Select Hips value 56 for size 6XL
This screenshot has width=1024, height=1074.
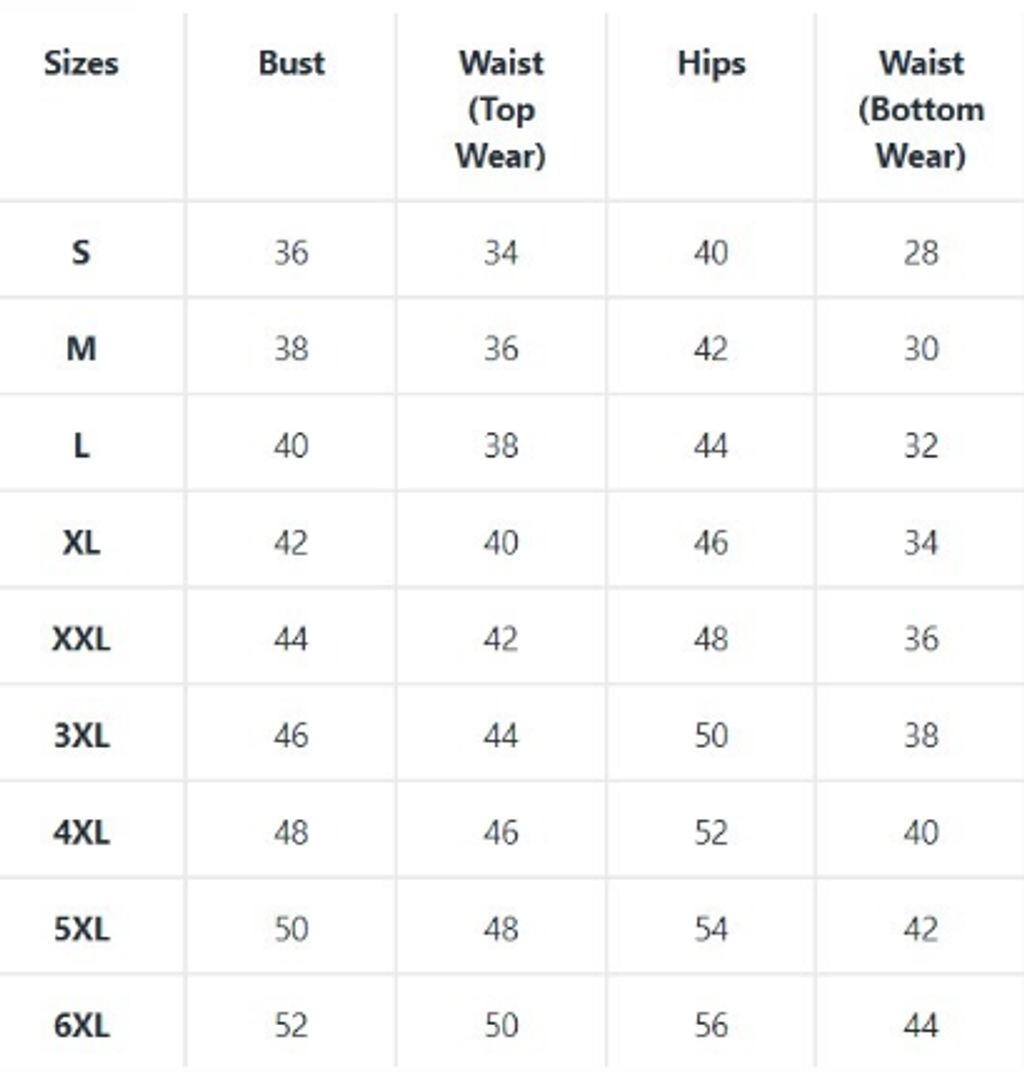point(711,1026)
